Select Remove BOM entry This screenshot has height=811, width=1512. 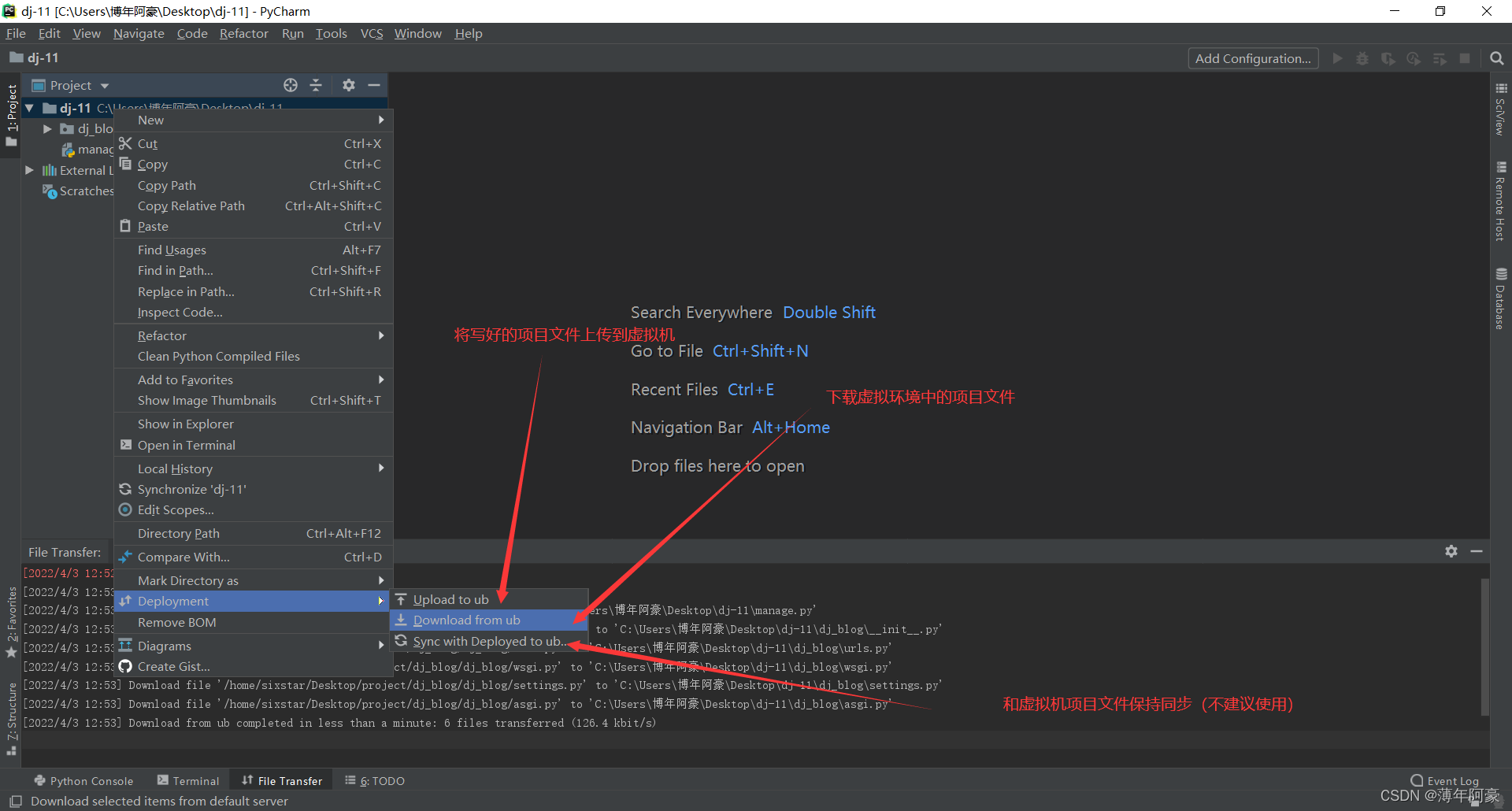254,622
